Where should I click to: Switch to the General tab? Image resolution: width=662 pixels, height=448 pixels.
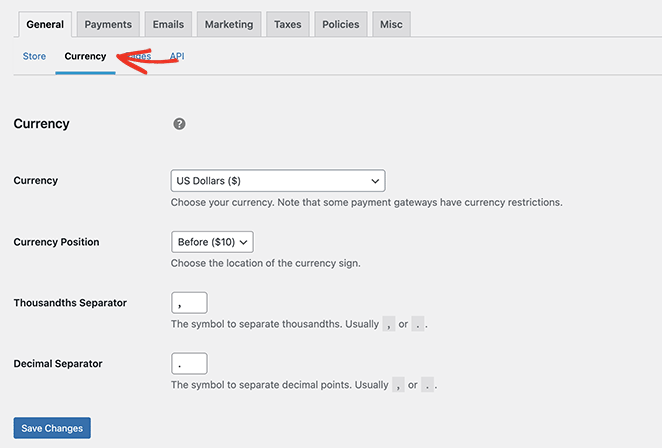coord(44,24)
